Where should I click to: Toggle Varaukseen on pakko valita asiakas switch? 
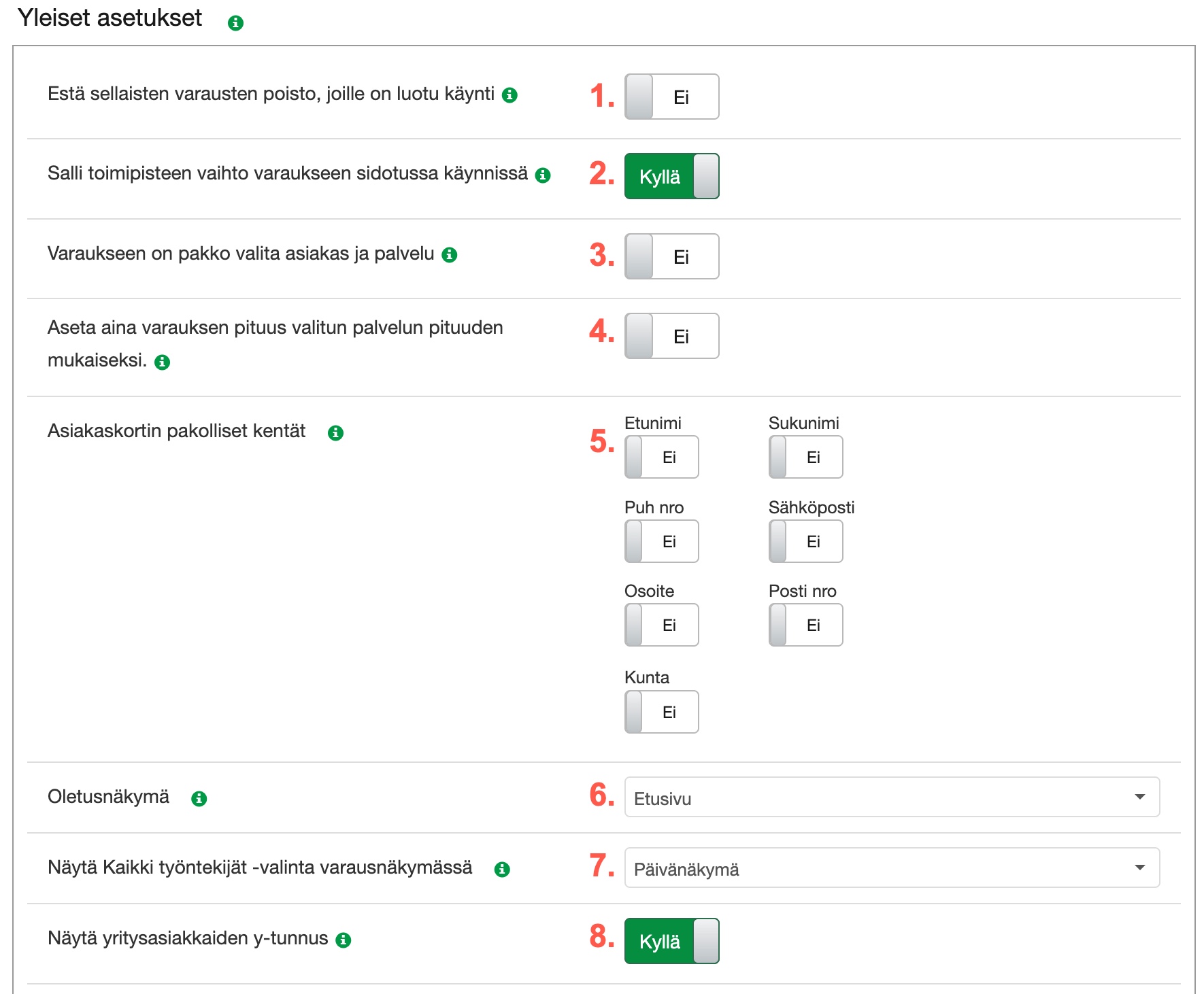tap(671, 256)
